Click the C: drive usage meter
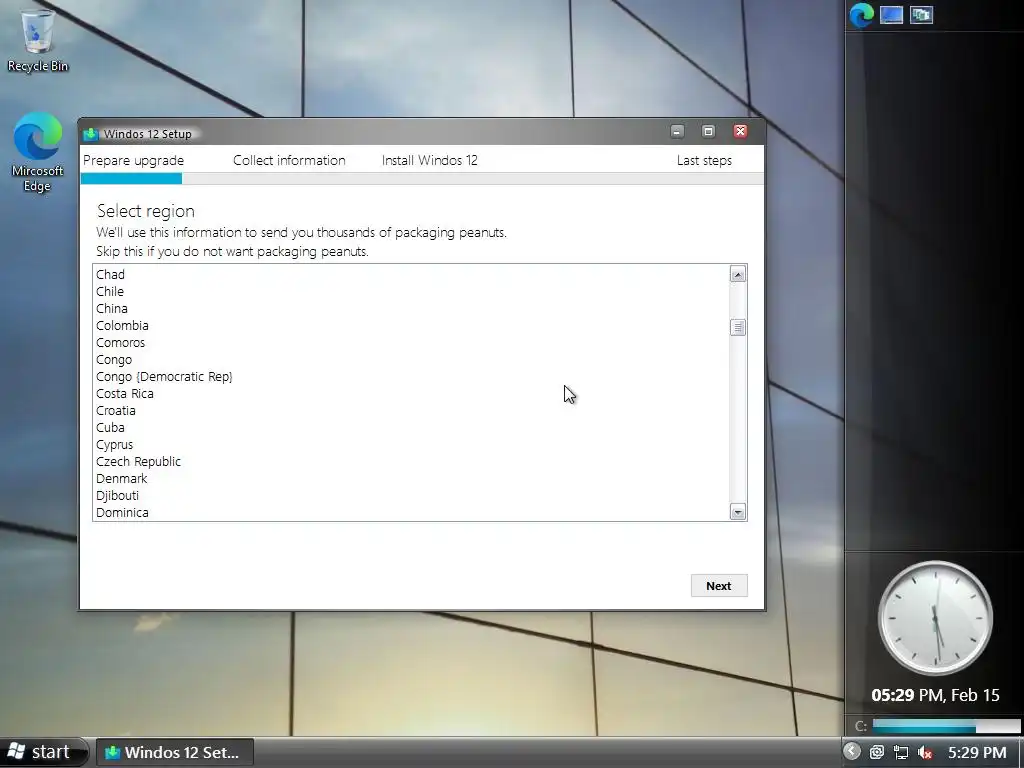 pos(946,726)
